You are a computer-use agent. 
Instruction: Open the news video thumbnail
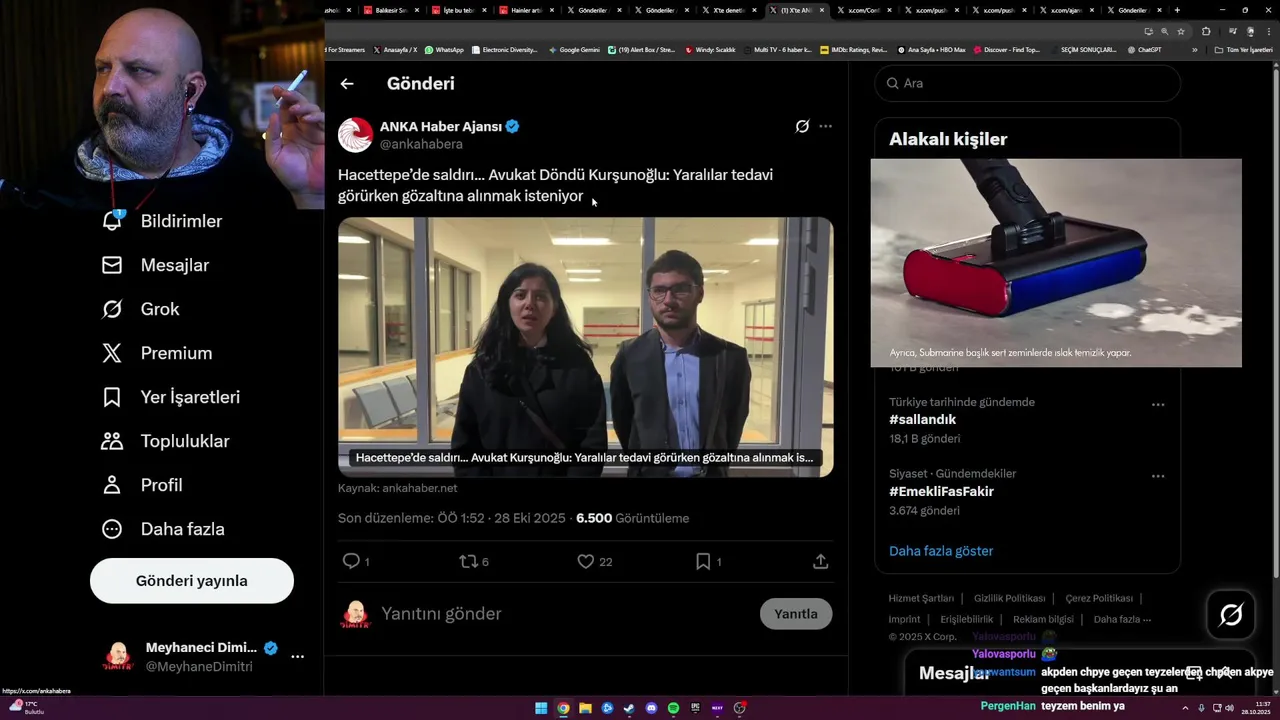click(x=586, y=347)
